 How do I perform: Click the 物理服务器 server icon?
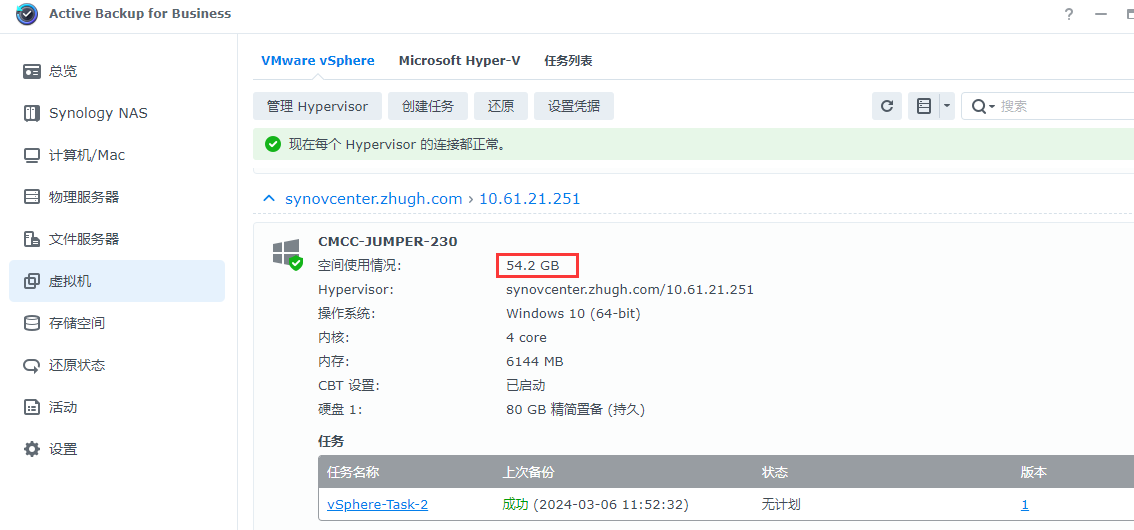tap(32, 197)
